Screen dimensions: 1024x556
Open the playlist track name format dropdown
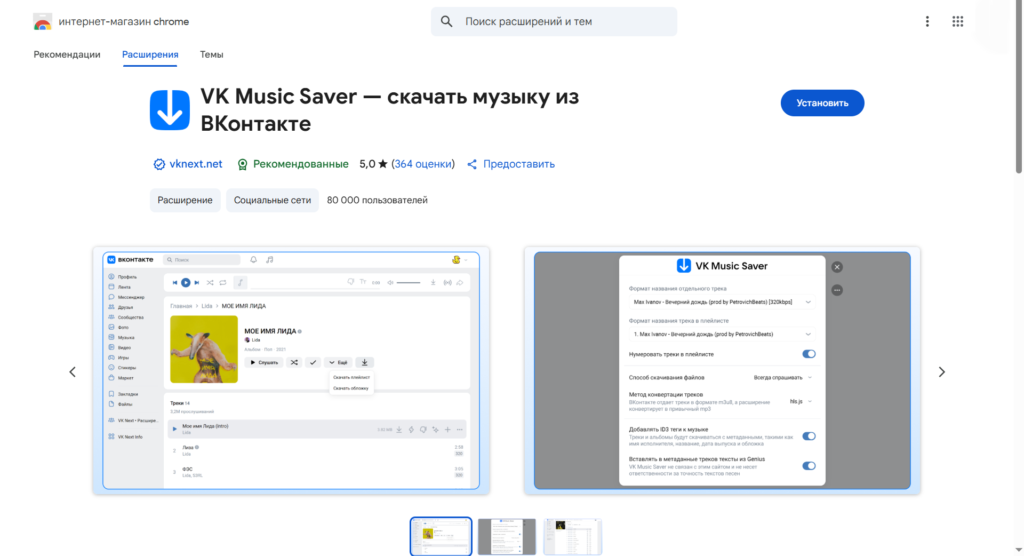point(722,335)
